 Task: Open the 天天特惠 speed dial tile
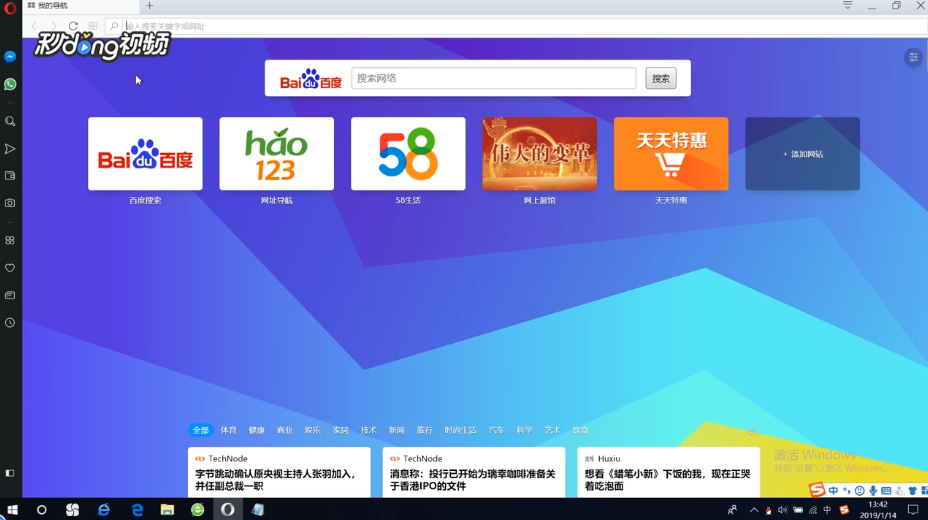point(671,154)
